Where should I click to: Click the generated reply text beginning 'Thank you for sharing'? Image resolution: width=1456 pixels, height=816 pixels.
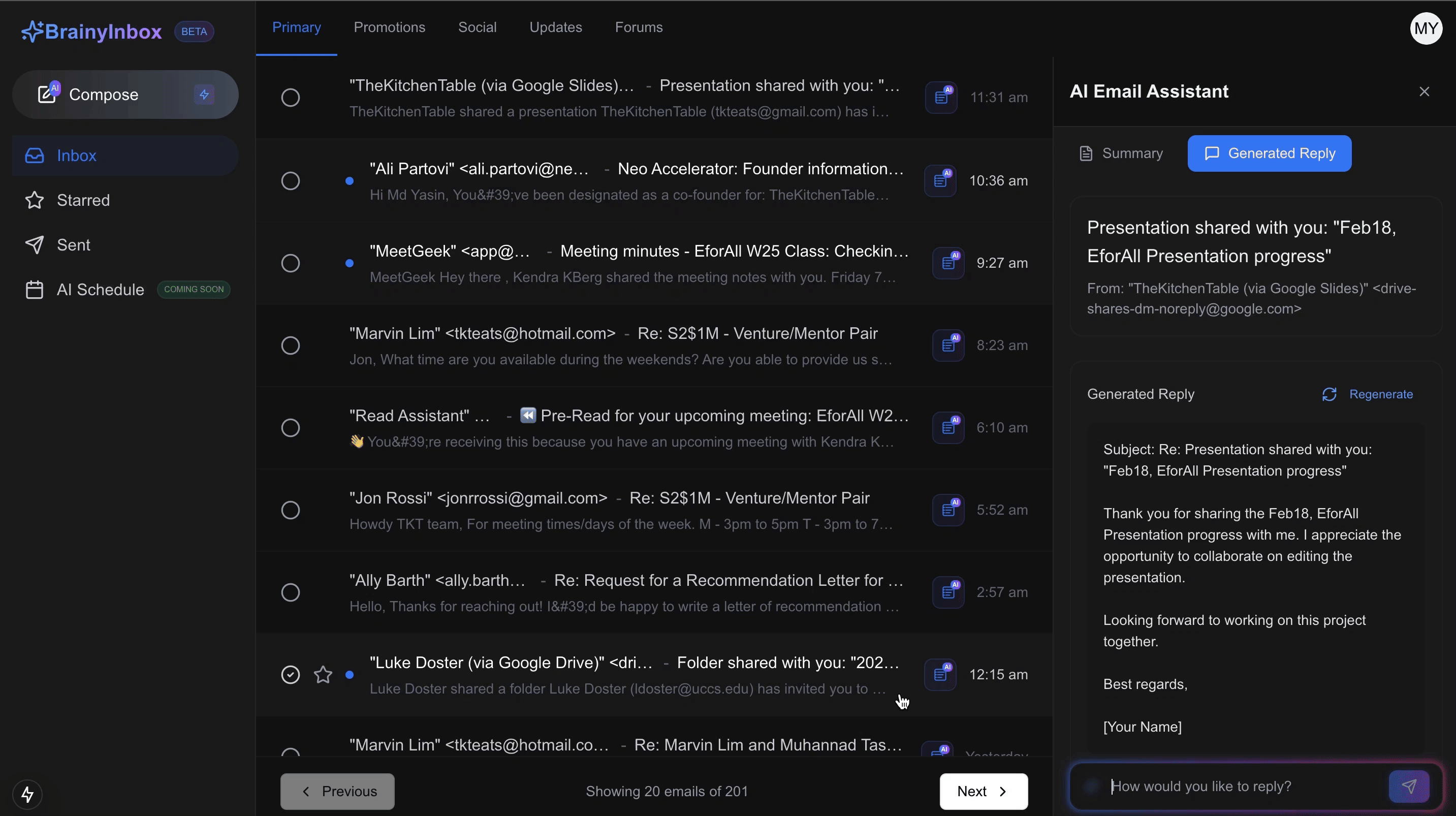pyautogui.click(x=1252, y=545)
